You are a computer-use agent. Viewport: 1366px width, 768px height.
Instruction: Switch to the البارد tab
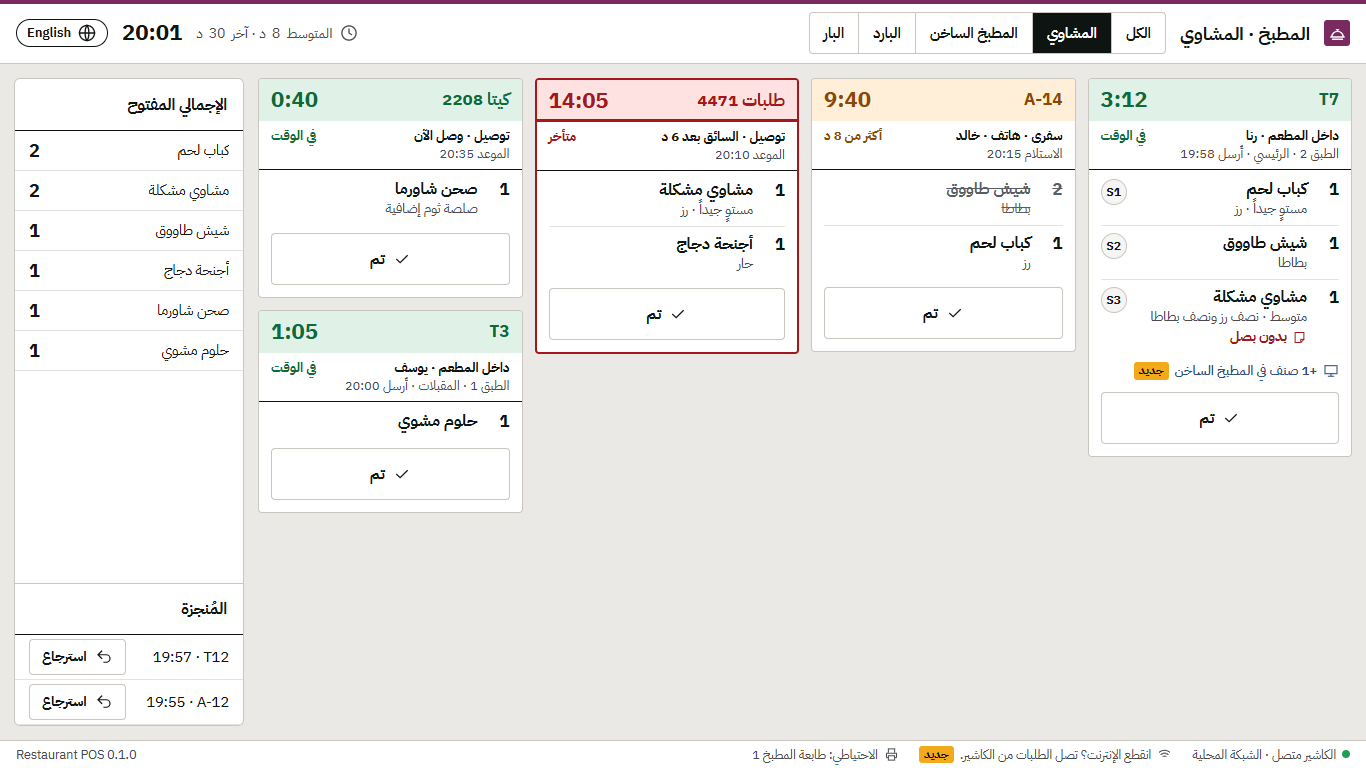887,33
